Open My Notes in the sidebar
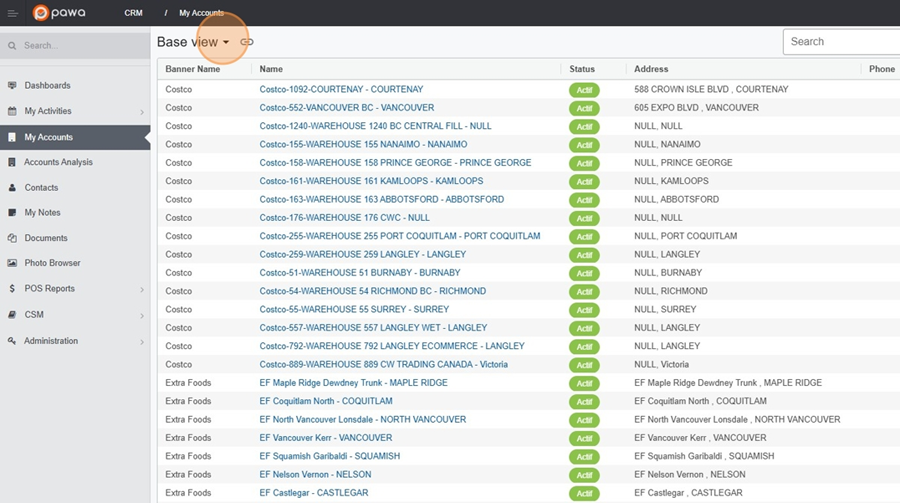This screenshot has width=900, height=503. (x=75, y=212)
